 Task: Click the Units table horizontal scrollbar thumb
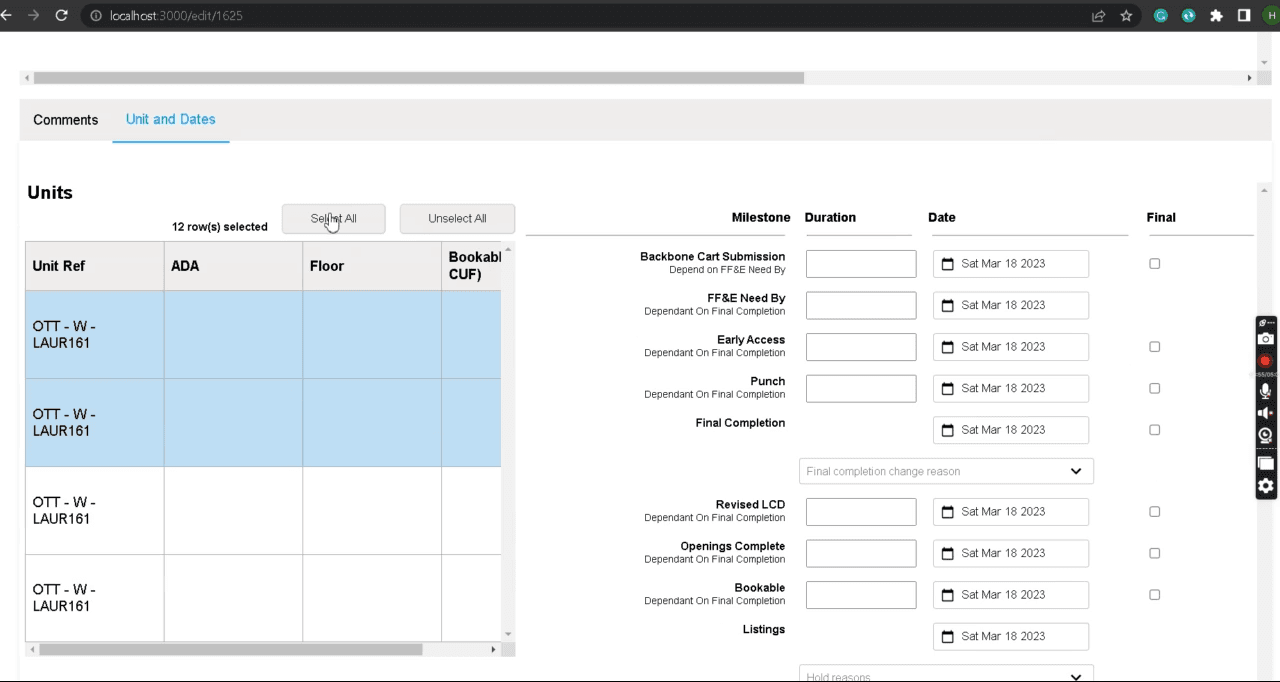coord(231,650)
